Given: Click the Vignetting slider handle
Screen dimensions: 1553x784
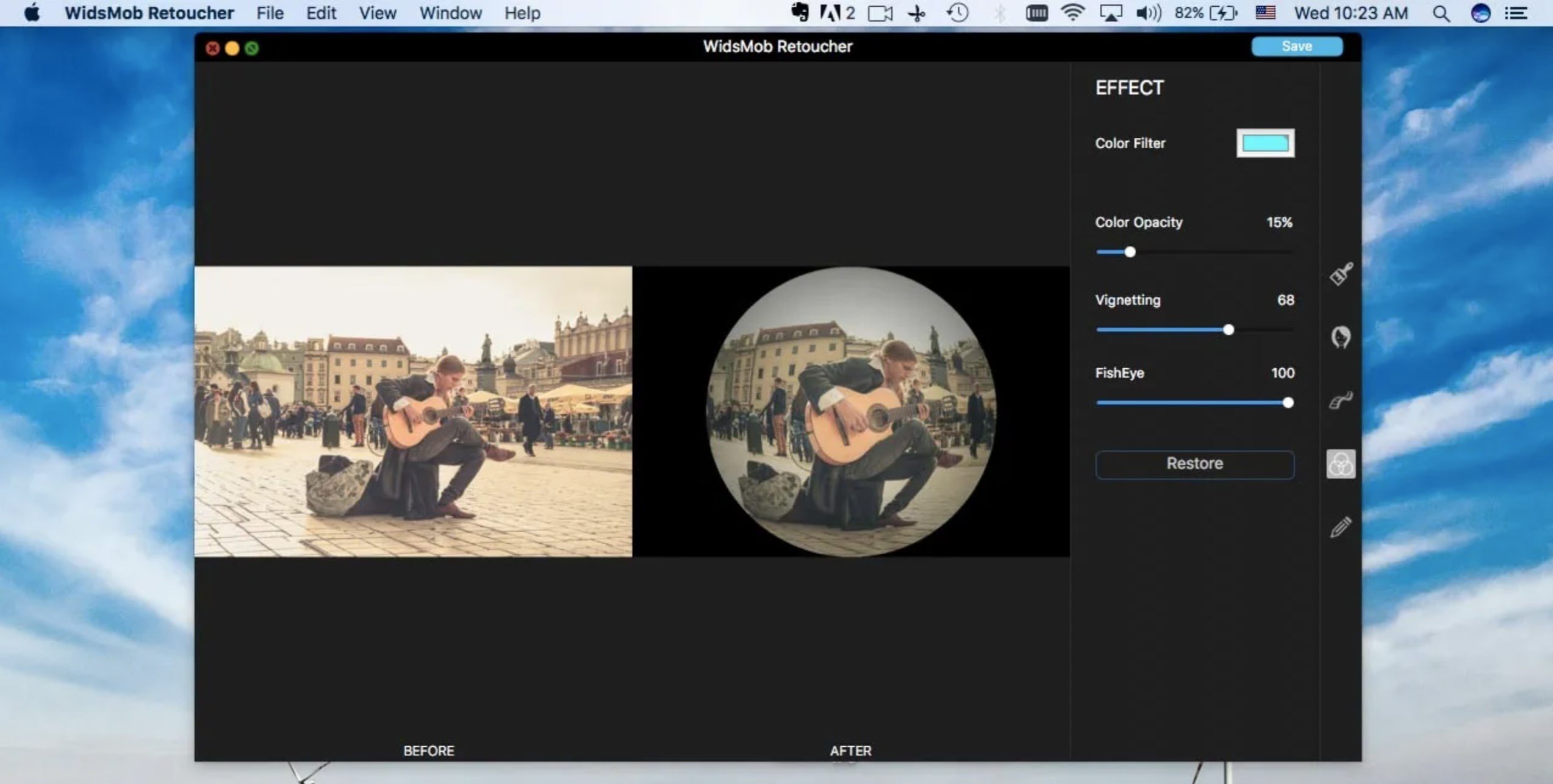Looking at the screenshot, I should point(1228,330).
